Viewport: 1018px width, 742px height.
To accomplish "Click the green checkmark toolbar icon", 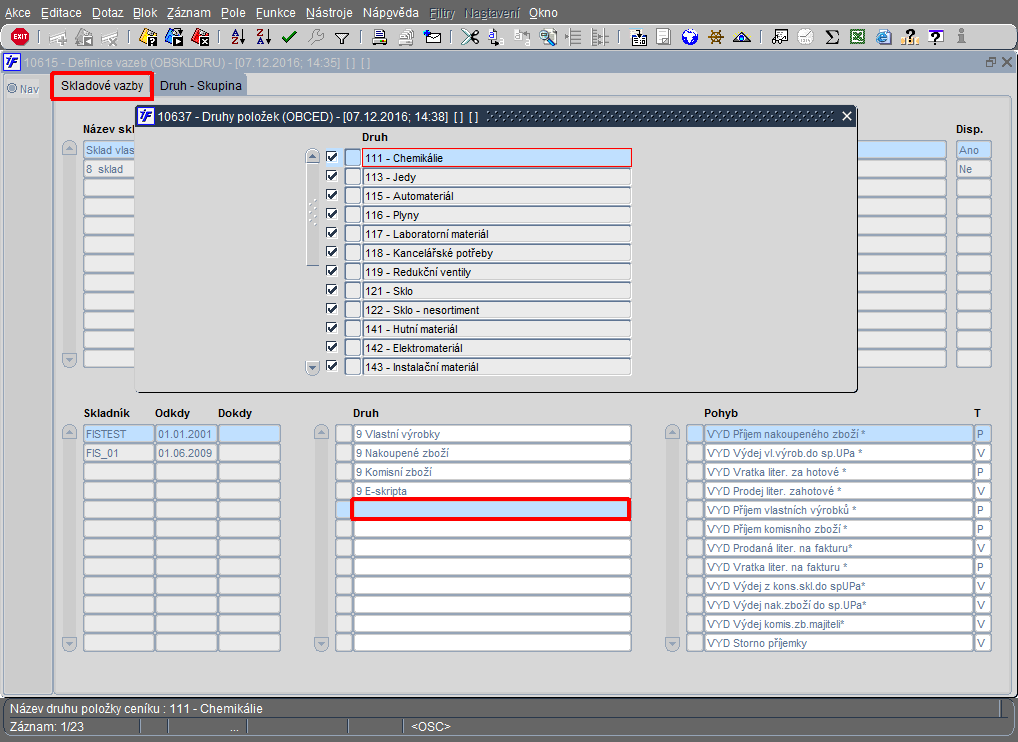I will (290, 37).
